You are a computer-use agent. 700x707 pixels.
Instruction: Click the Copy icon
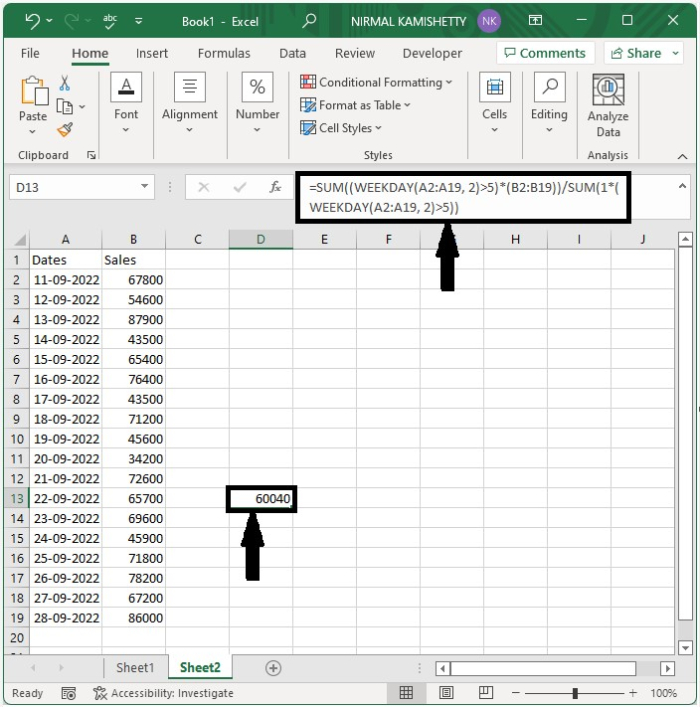[x=64, y=107]
